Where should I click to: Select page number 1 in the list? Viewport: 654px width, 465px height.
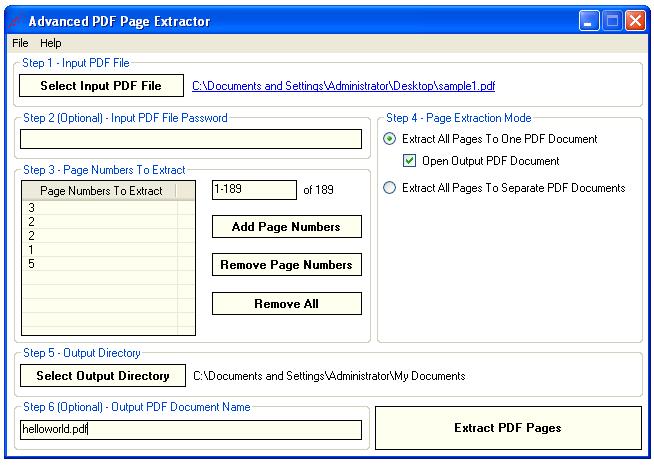point(100,250)
